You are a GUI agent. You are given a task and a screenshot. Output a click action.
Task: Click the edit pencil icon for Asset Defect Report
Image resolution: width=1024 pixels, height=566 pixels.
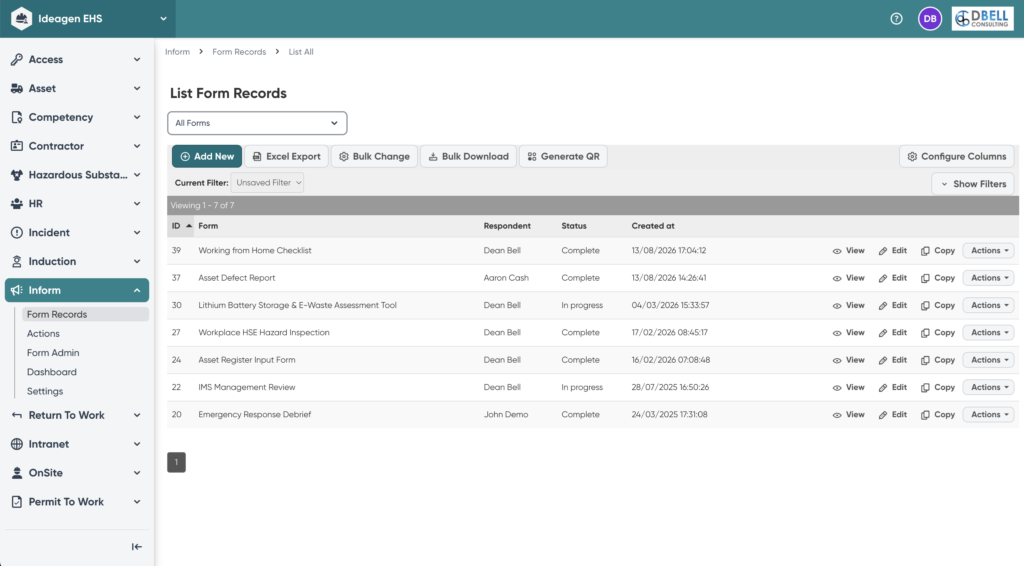(x=882, y=278)
